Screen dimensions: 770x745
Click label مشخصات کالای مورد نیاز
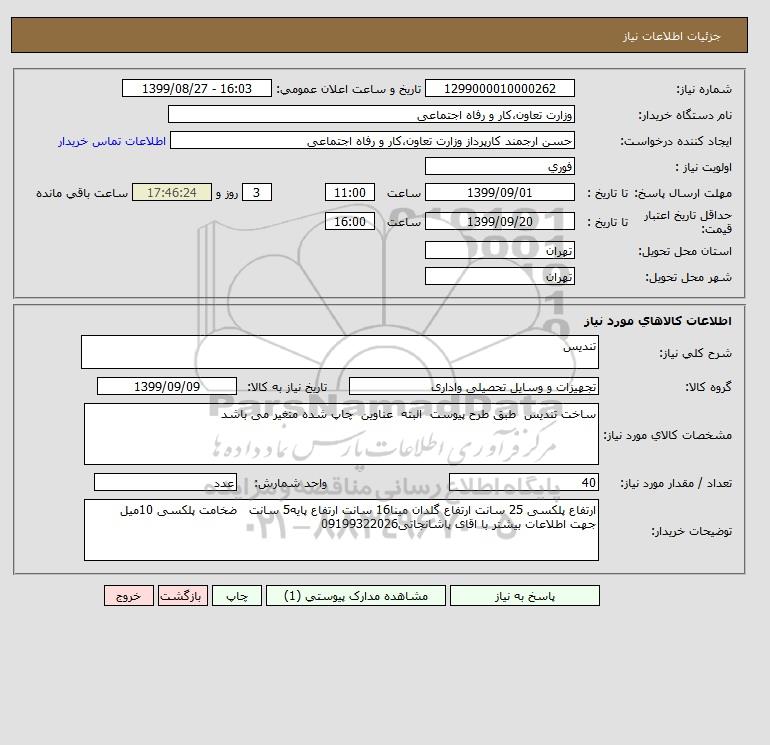[667, 435]
